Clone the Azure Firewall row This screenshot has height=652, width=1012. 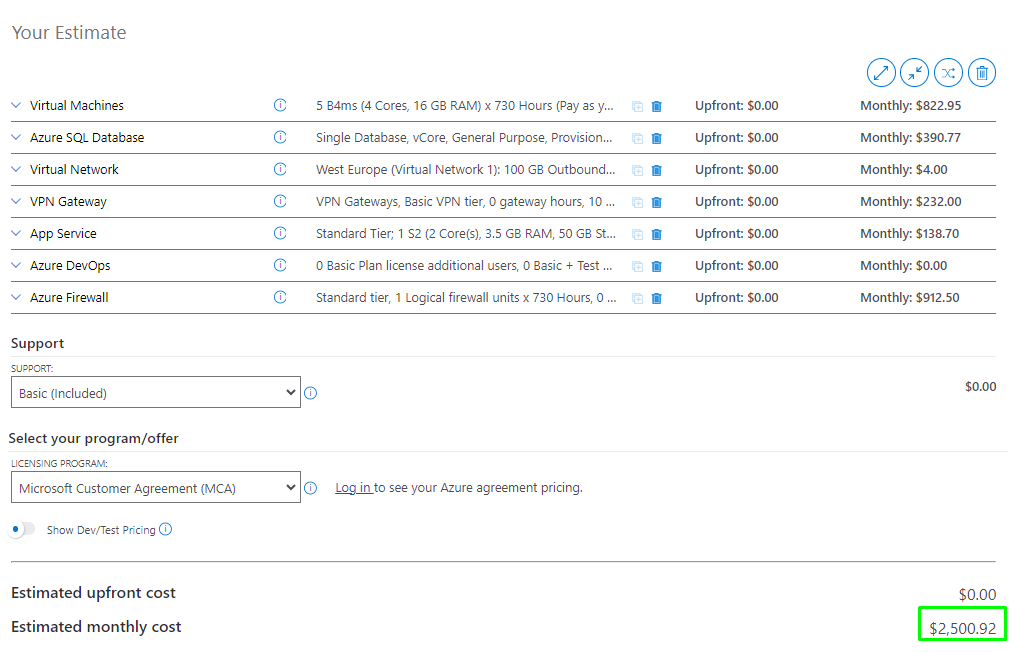(x=637, y=298)
